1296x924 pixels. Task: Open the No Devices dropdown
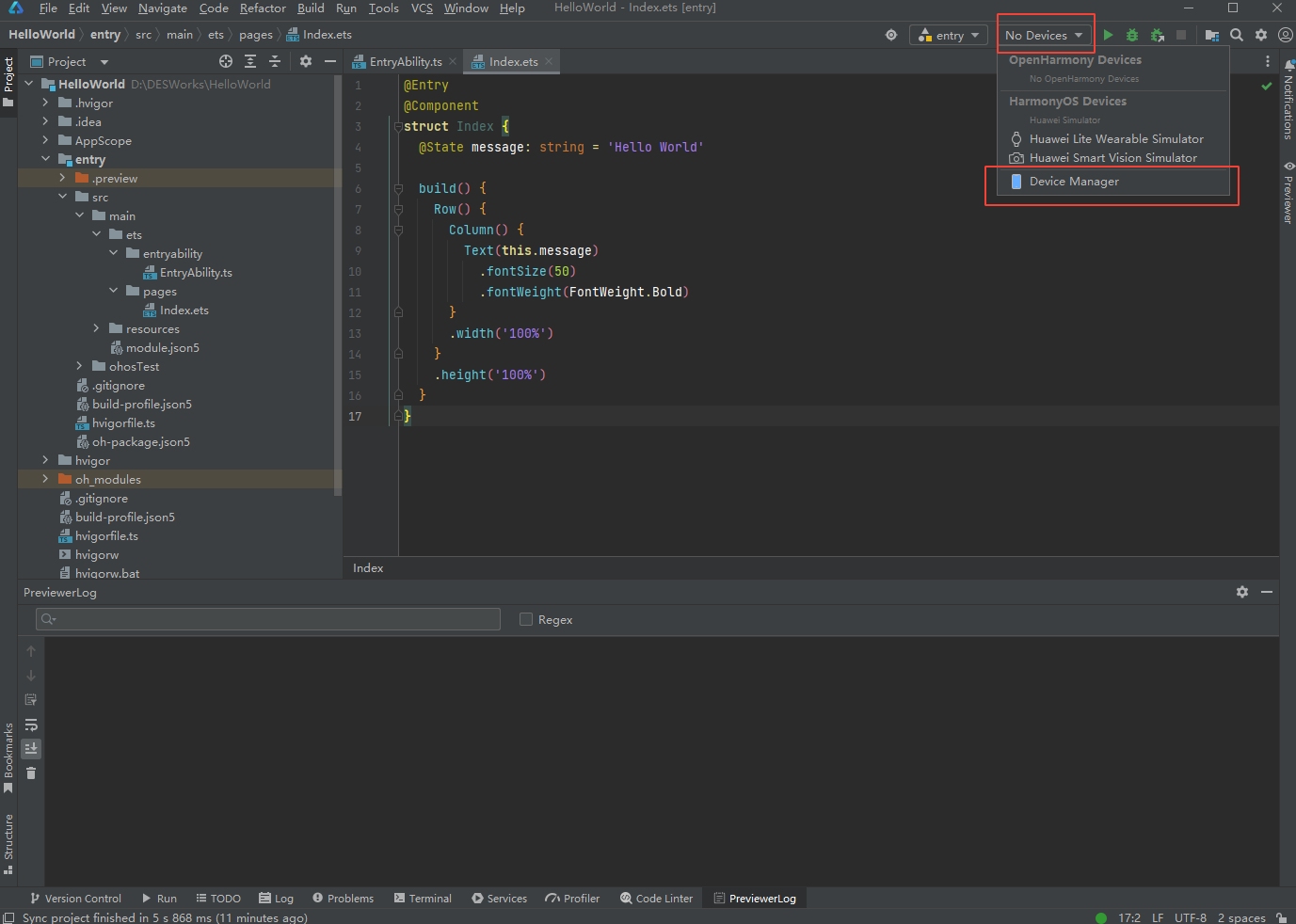tap(1044, 35)
